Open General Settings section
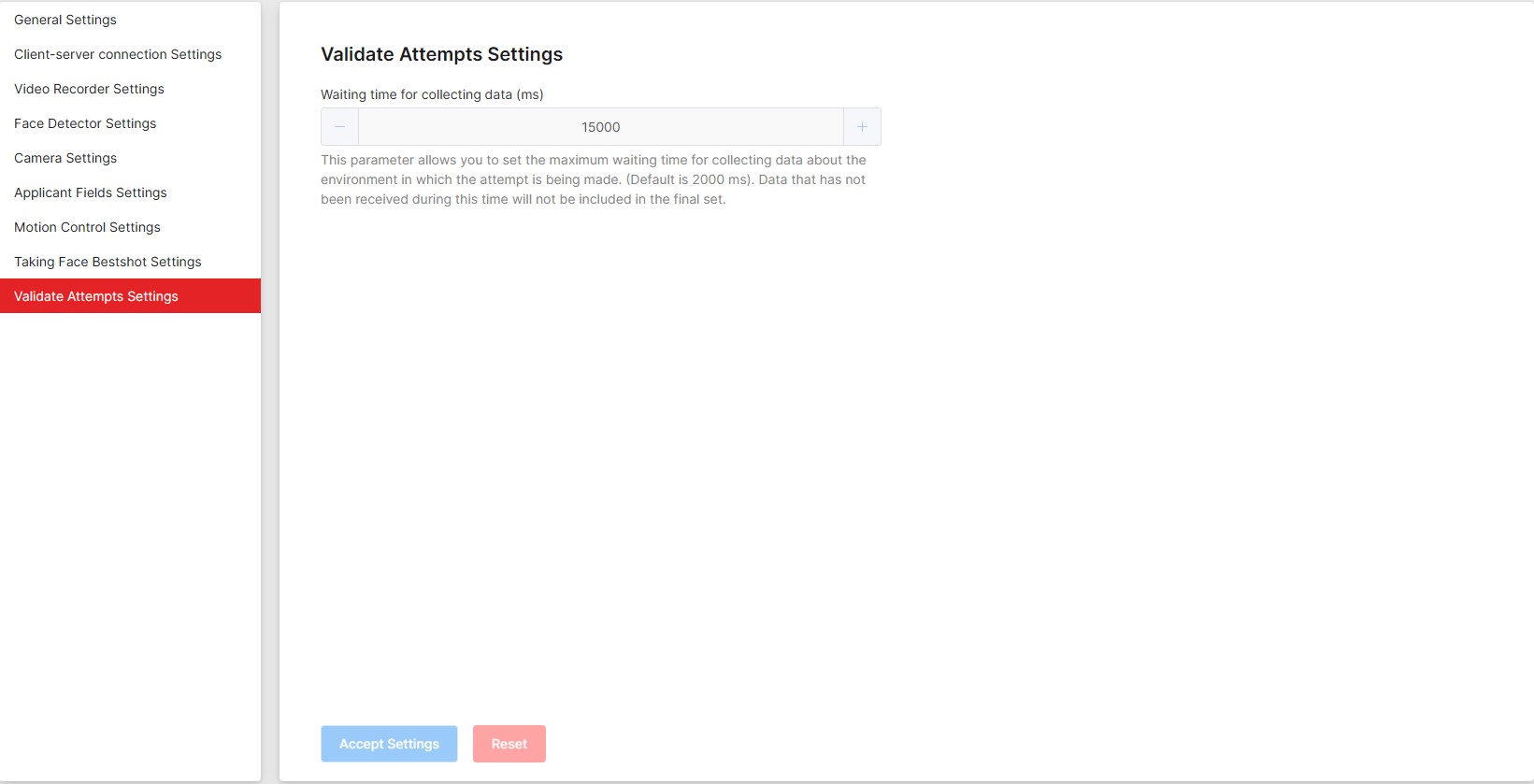Image resolution: width=1534 pixels, height=784 pixels. click(x=65, y=20)
